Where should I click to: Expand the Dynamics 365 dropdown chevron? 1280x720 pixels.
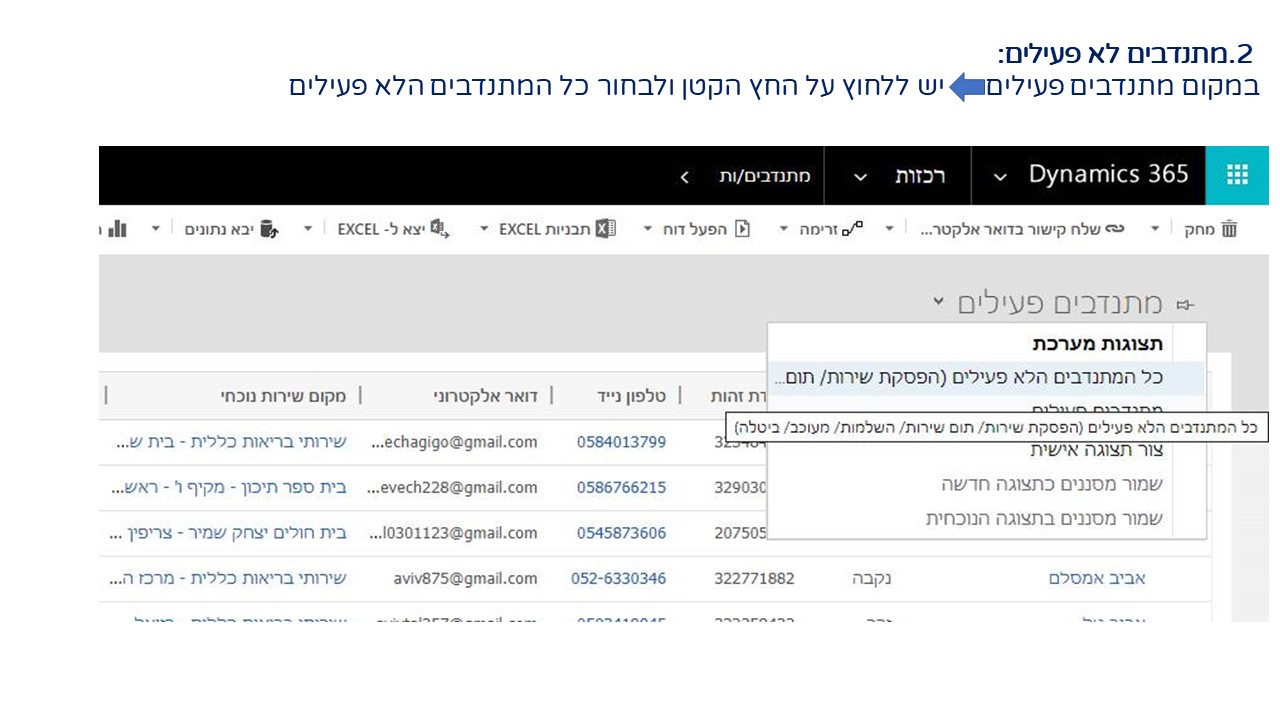coord(1000,177)
